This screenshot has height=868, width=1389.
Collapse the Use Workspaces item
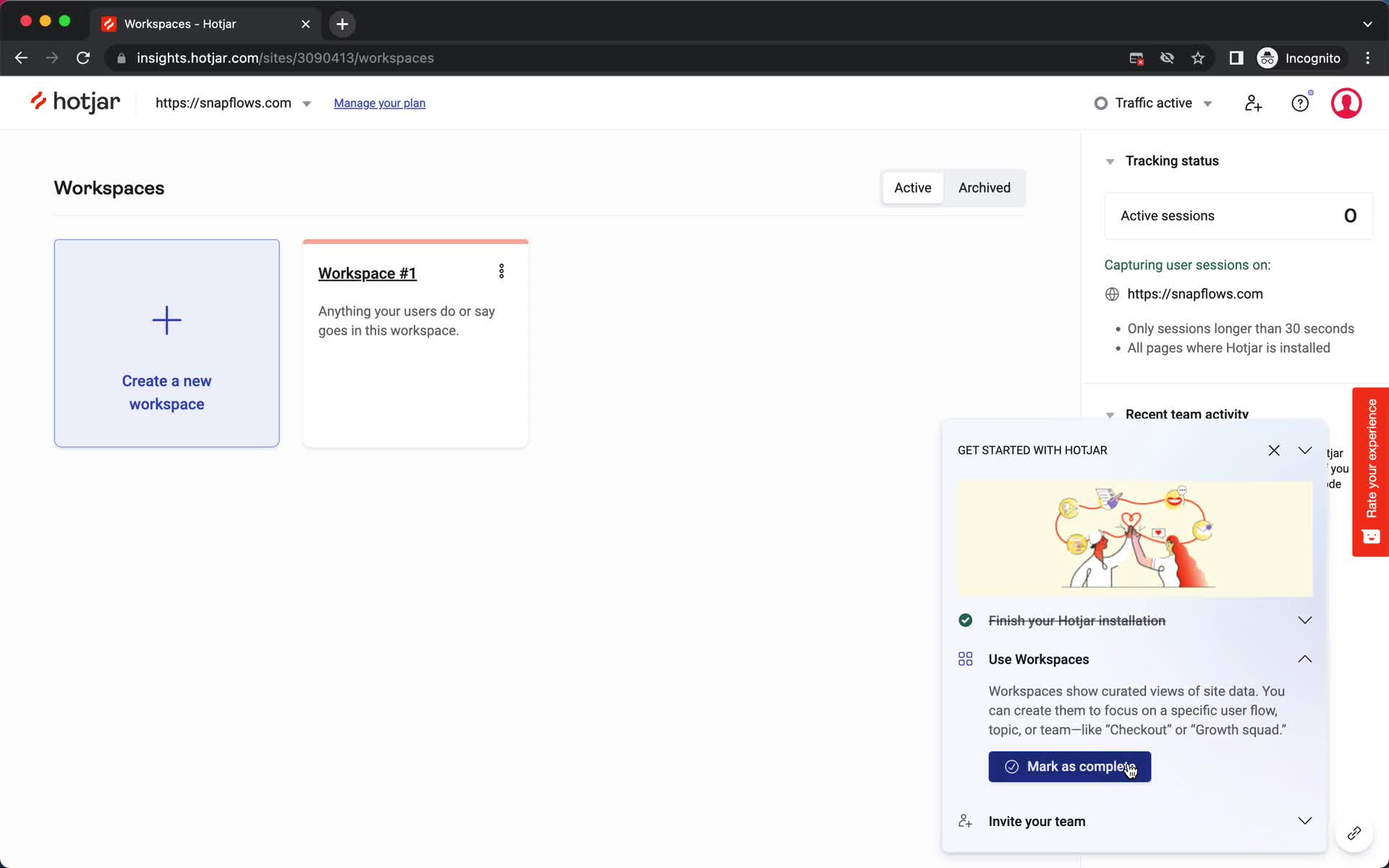(1304, 659)
